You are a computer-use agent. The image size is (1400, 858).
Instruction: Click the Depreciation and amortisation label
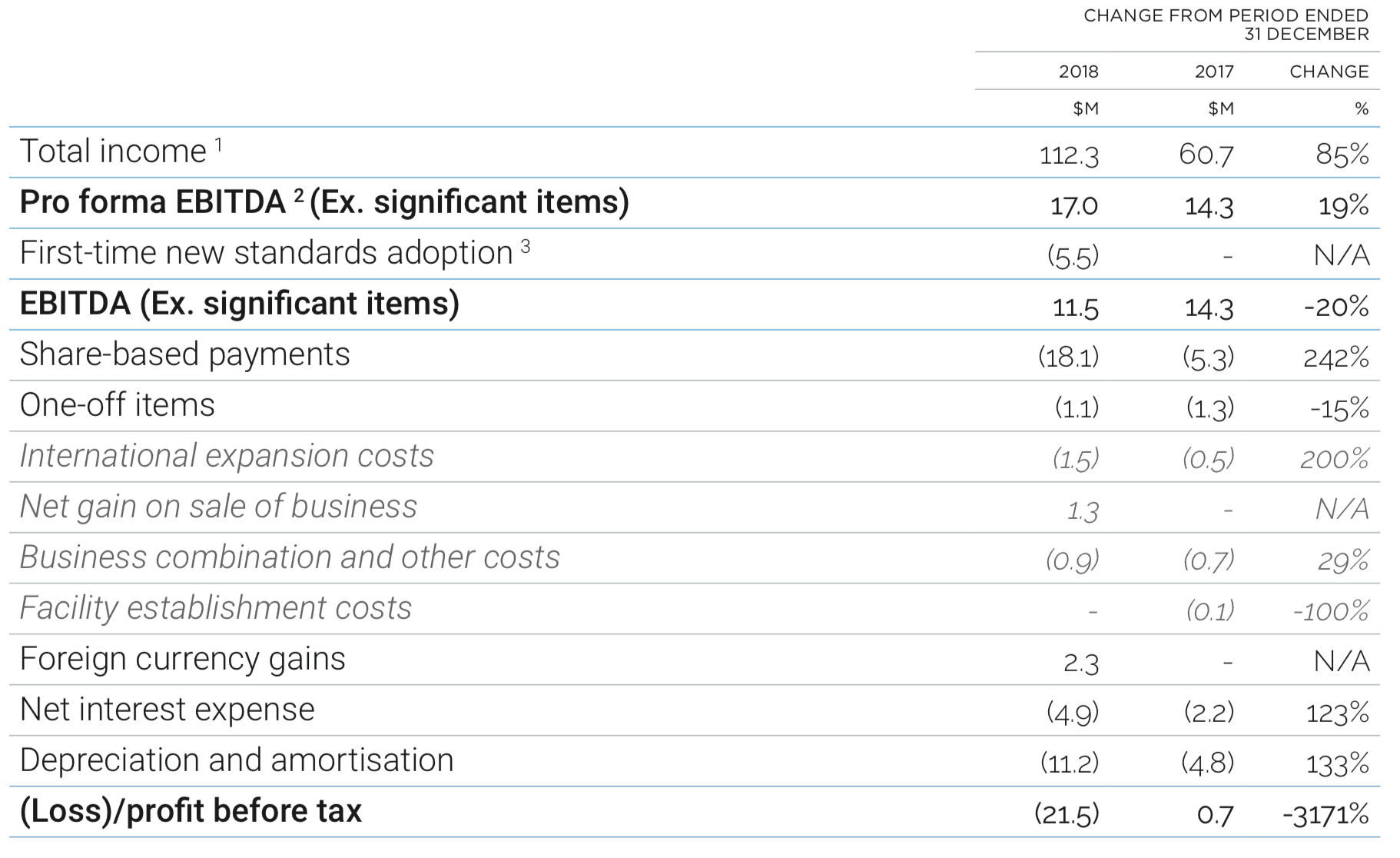click(x=237, y=760)
